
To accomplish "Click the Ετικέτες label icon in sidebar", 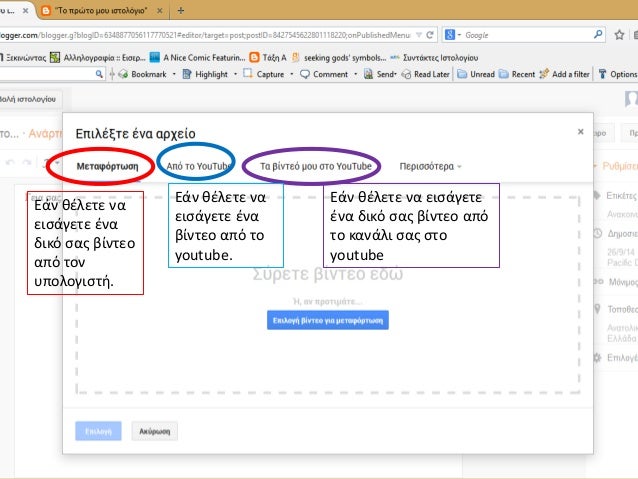I will (597, 195).
